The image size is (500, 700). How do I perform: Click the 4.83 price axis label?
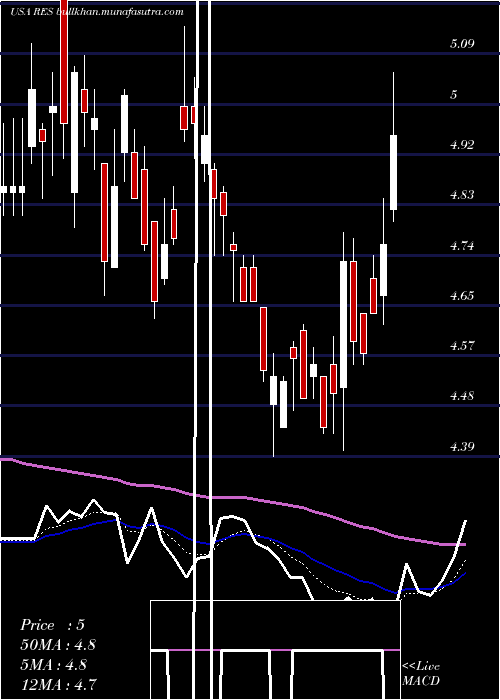coord(462,195)
